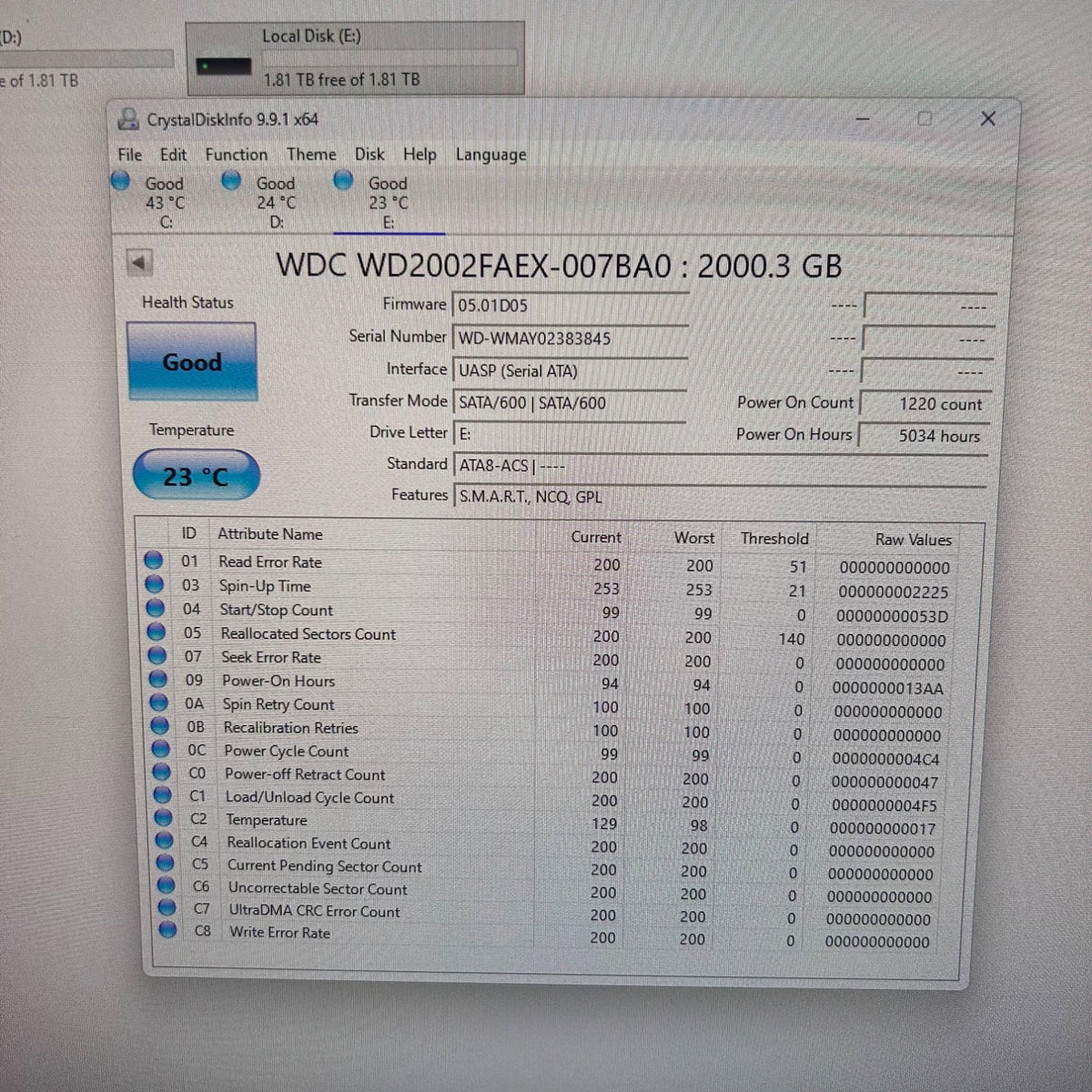Open the Edit menu
1092x1092 pixels.
tap(173, 155)
